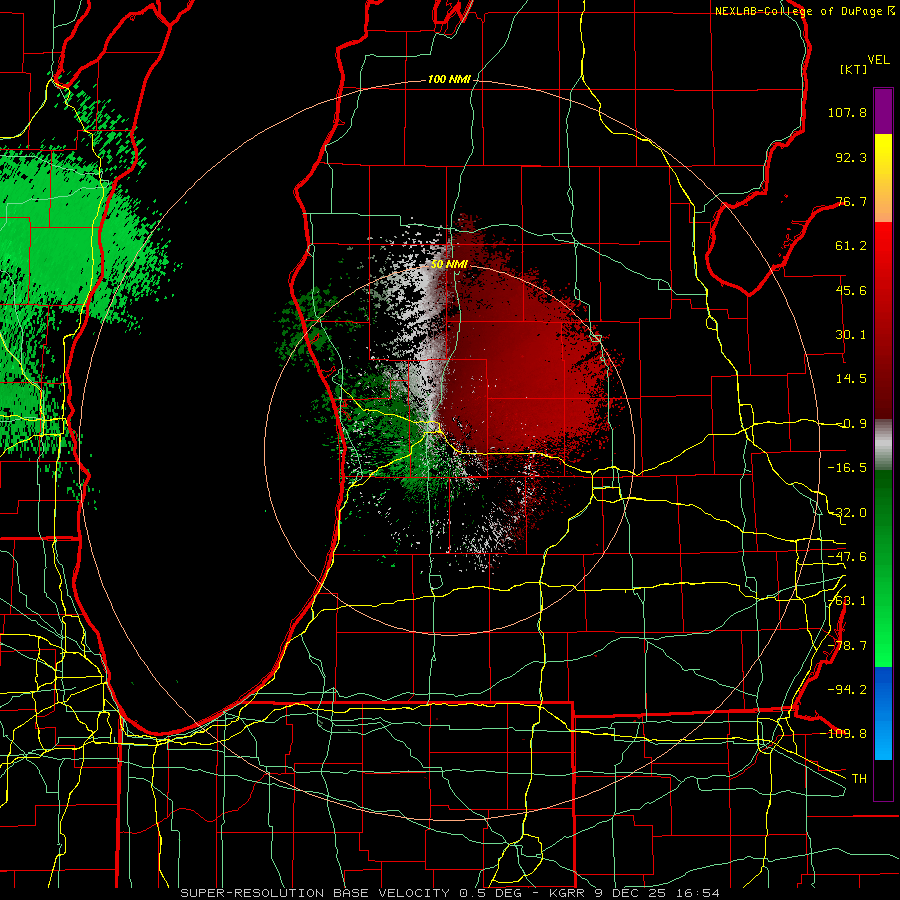The image size is (900, 900).
Task: Click the -63.1 scale value
Action: 847,601
